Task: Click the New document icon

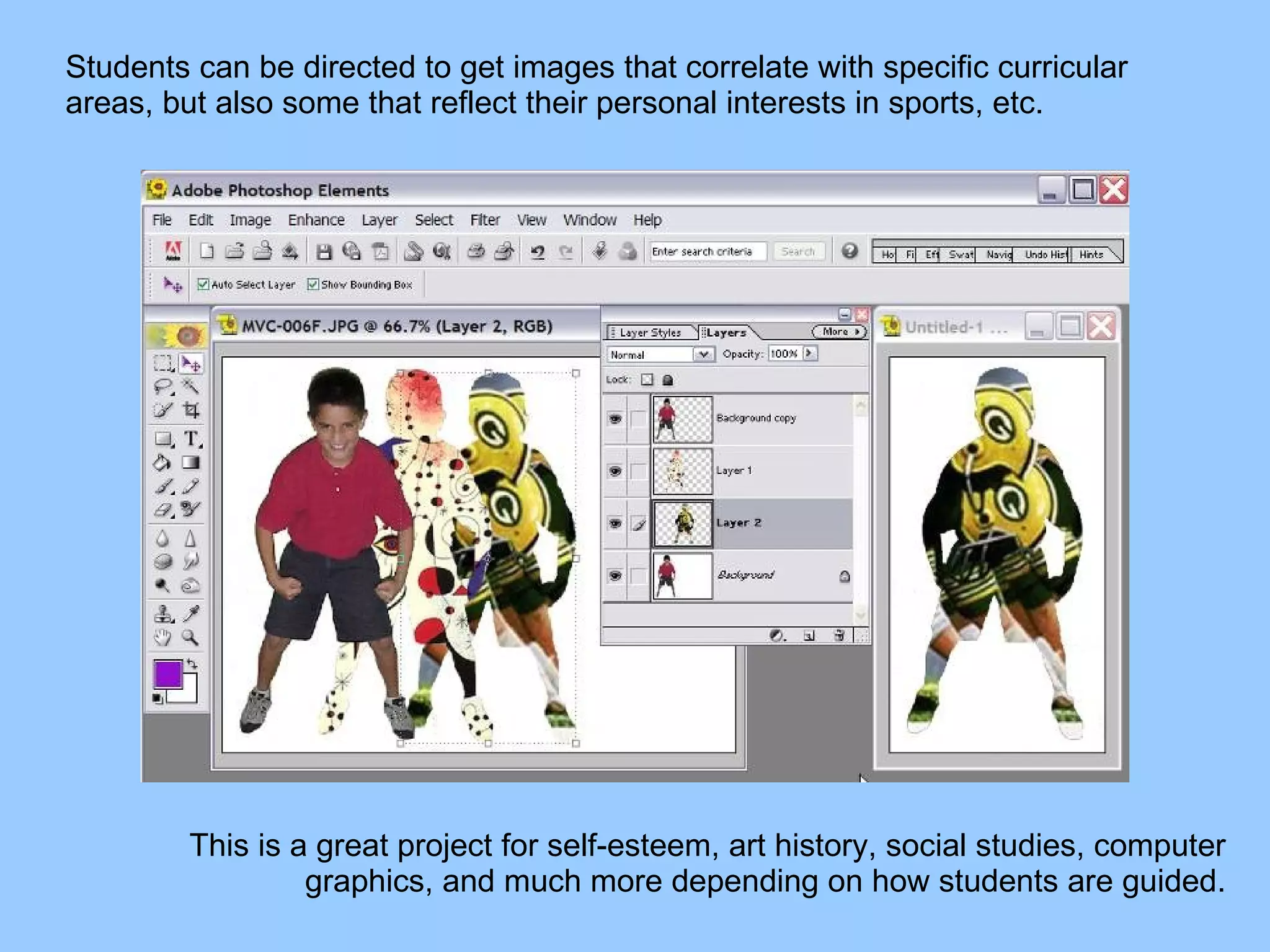Action: point(206,251)
